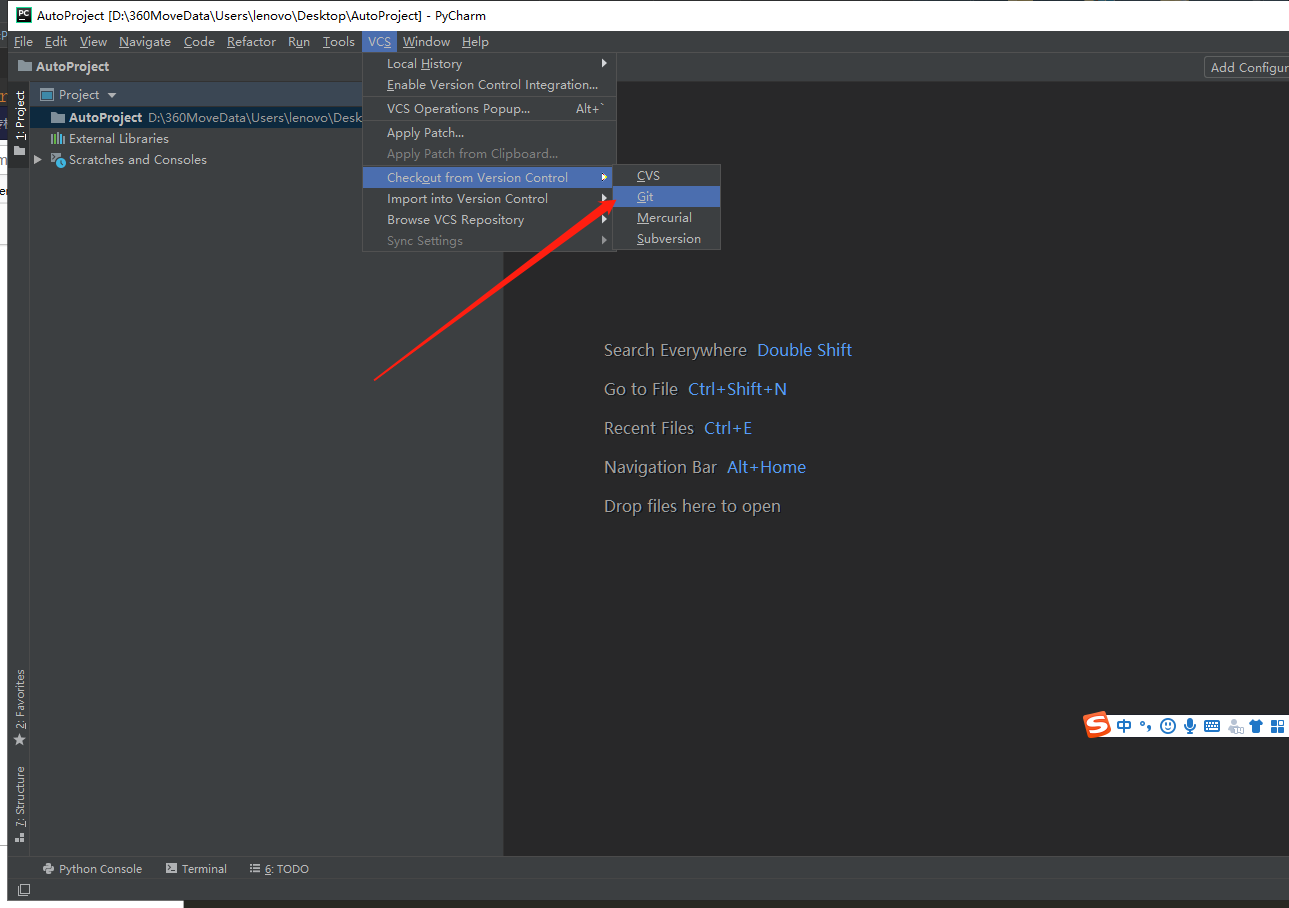Screen dimensions: 1289x908
Task: Click the 'Alt+Home' shortcut text
Action: [766, 467]
